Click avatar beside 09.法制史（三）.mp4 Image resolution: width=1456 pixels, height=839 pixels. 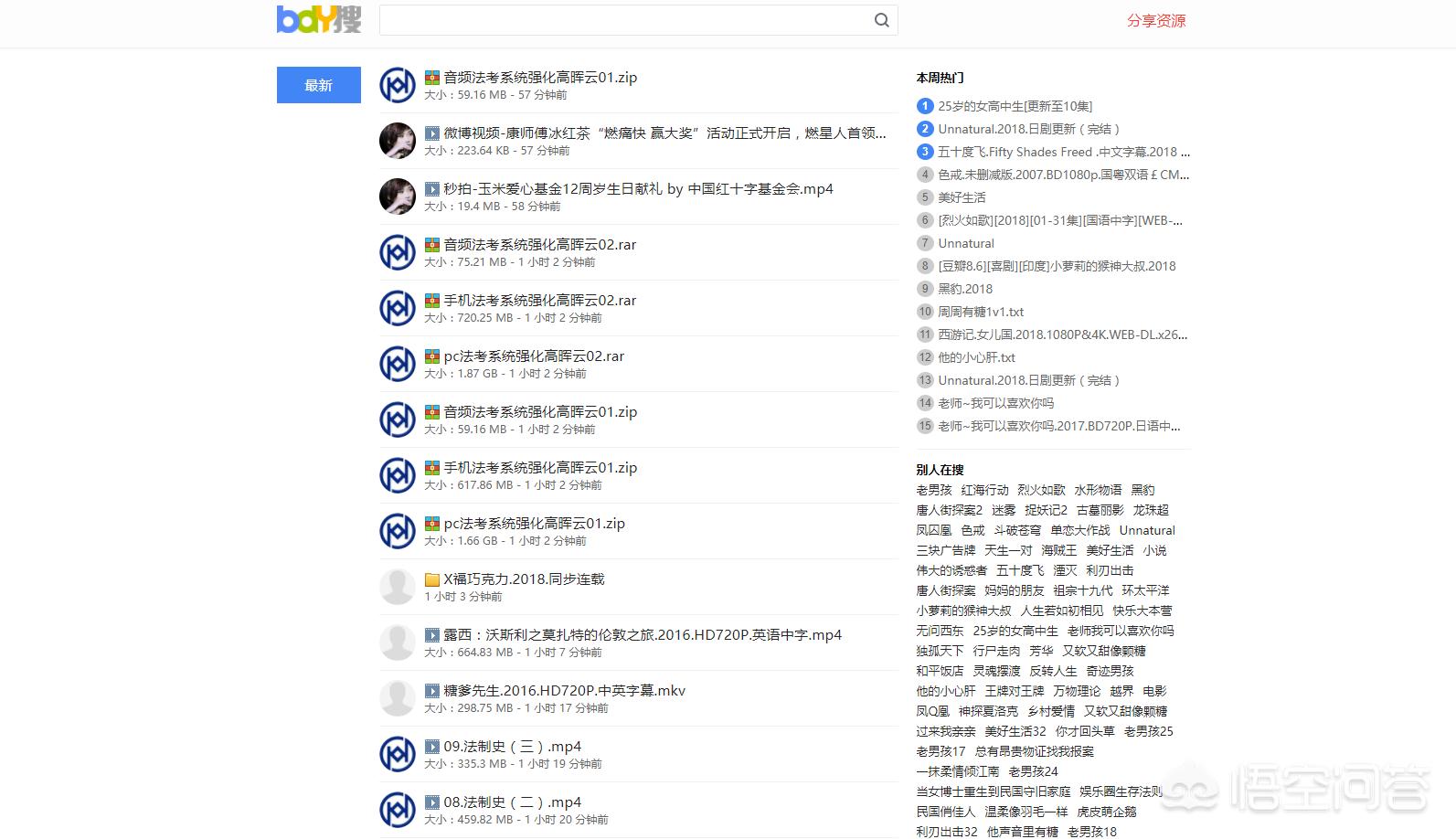point(398,754)
